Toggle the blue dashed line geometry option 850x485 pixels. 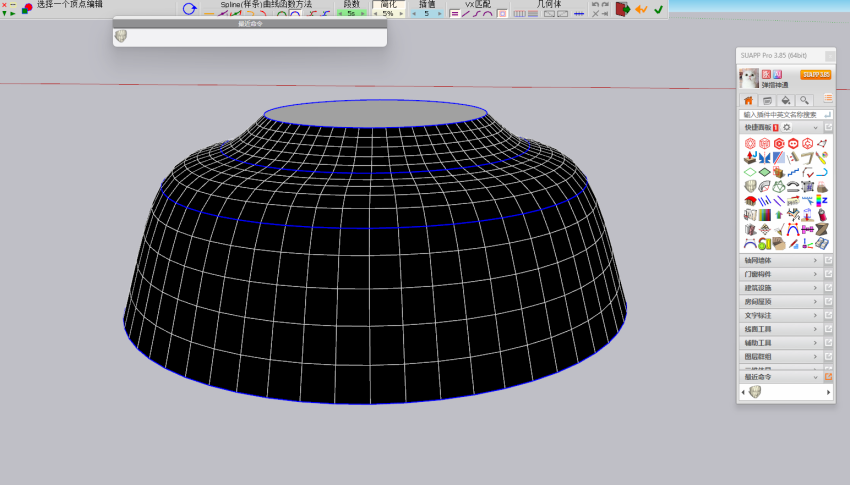tap(579, 14)
